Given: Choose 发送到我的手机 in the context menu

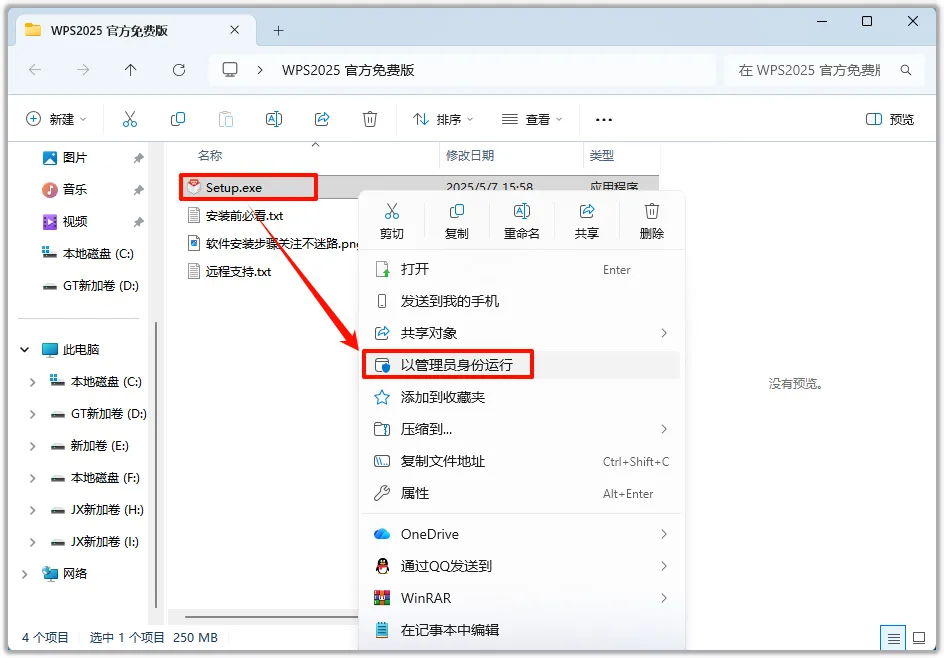Looking at the screenshot, I should pyautogui.click(x=521, y=301).
